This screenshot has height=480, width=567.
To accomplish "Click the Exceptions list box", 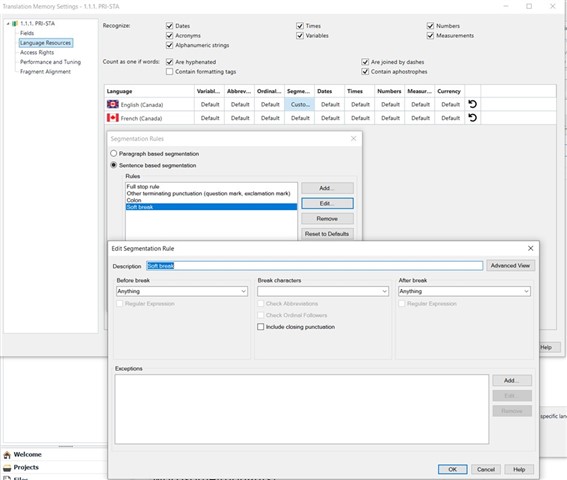I will (302, 409).
